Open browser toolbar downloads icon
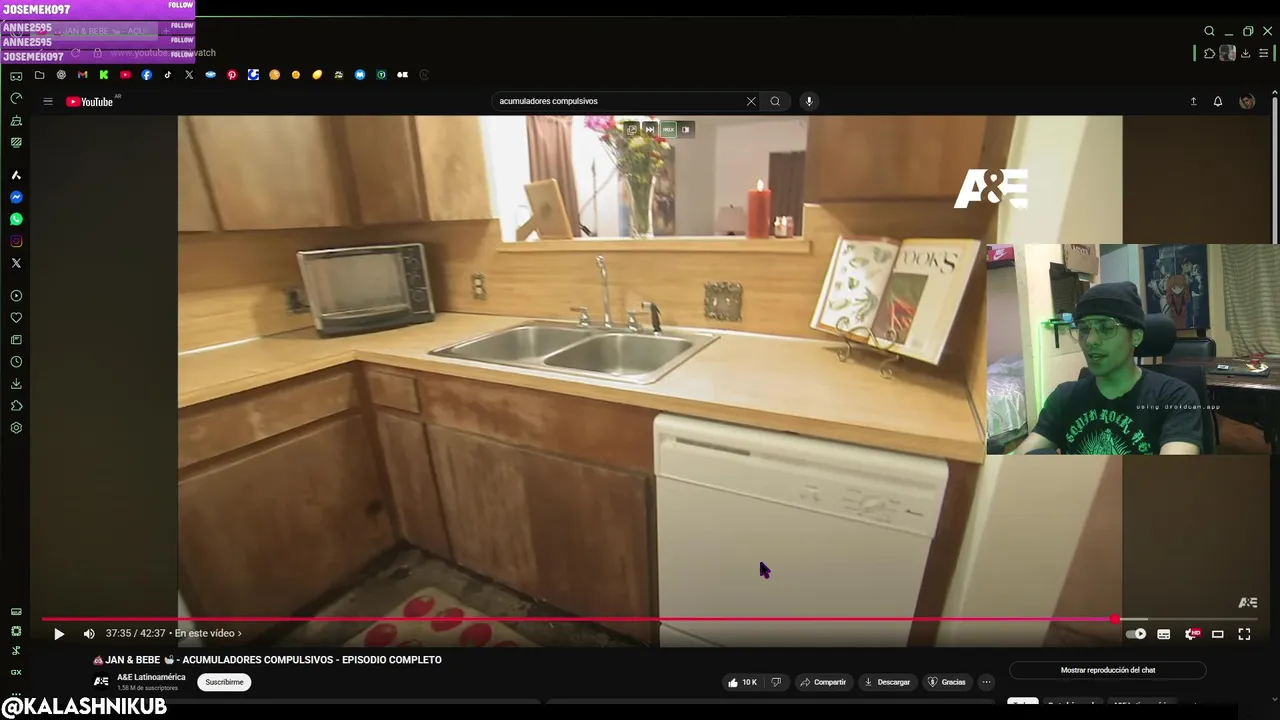This screenshot has height=720, width=1280. (1245, 53)
